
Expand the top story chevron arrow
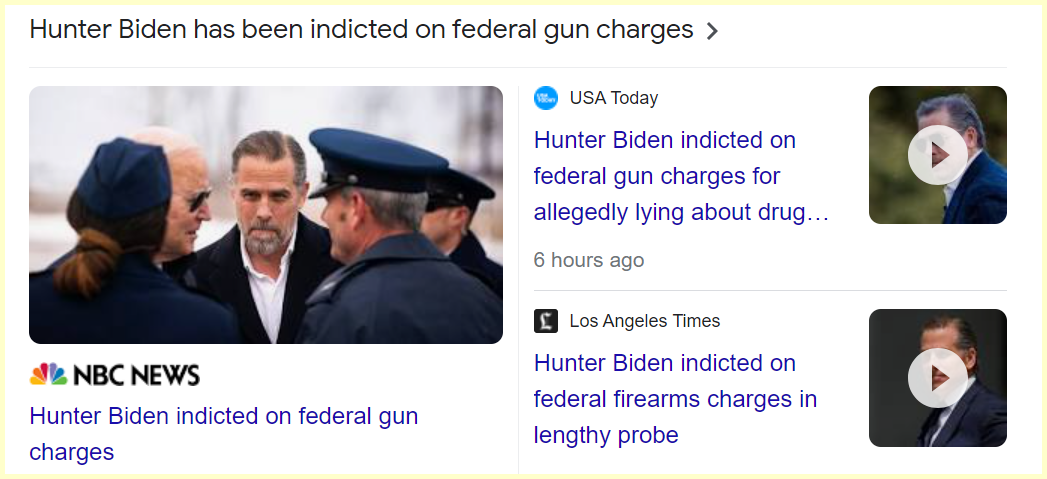click(x=712, y=31)
